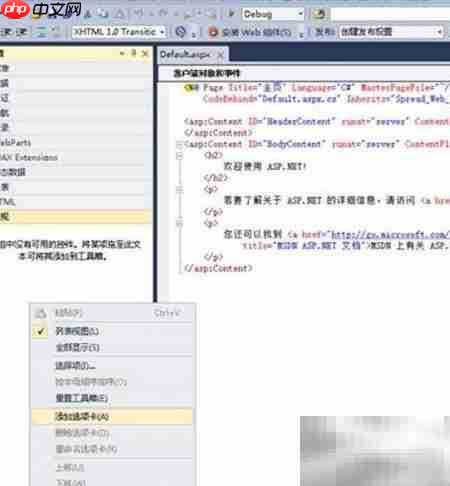This screenshot has height=486, width=450.
Task: Click the CodeBehind="Default.aspx.cs" code line
Action: [x=326, y=99]
